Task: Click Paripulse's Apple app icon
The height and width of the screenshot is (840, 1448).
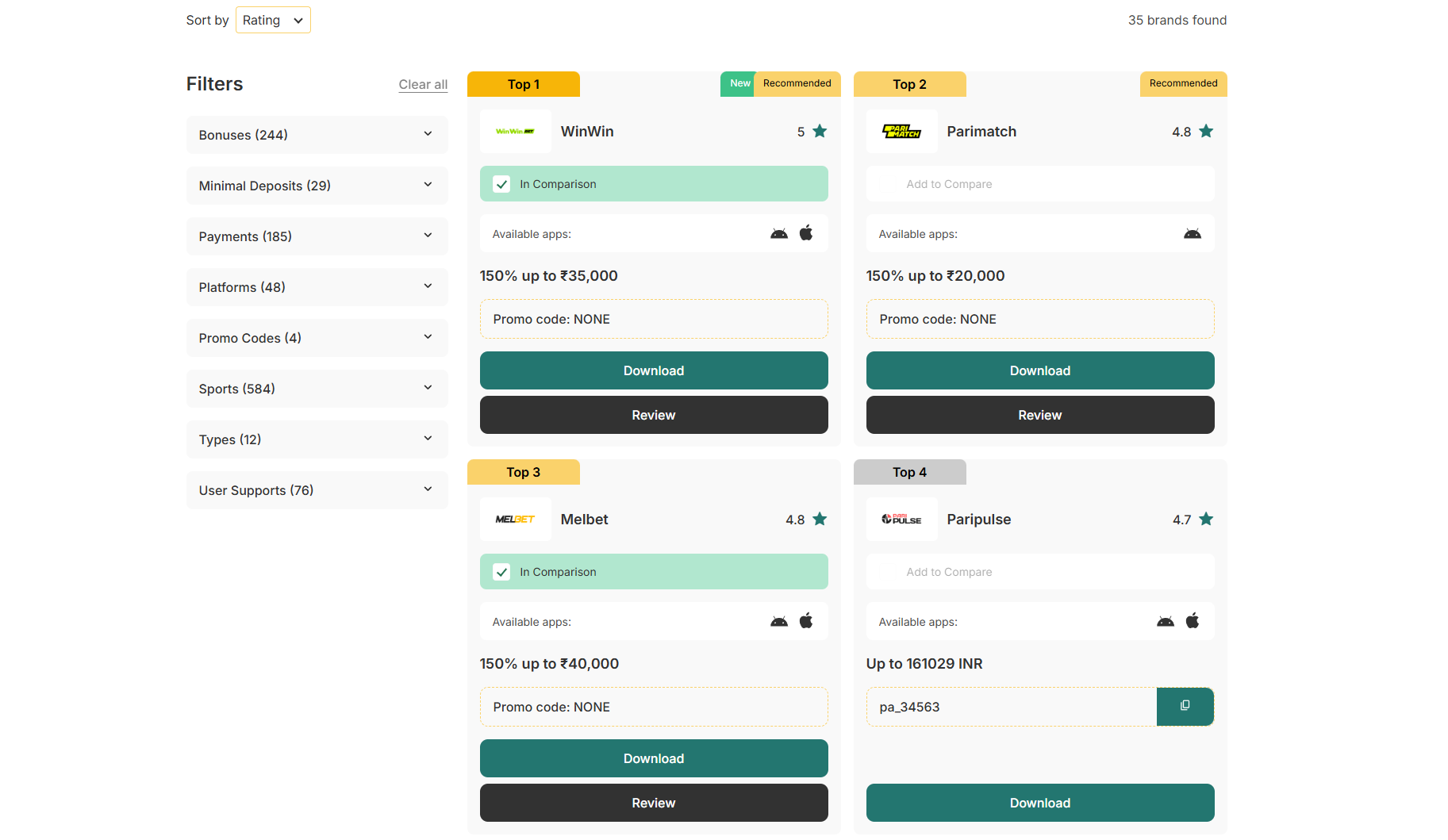Action: pos(1193,620)
